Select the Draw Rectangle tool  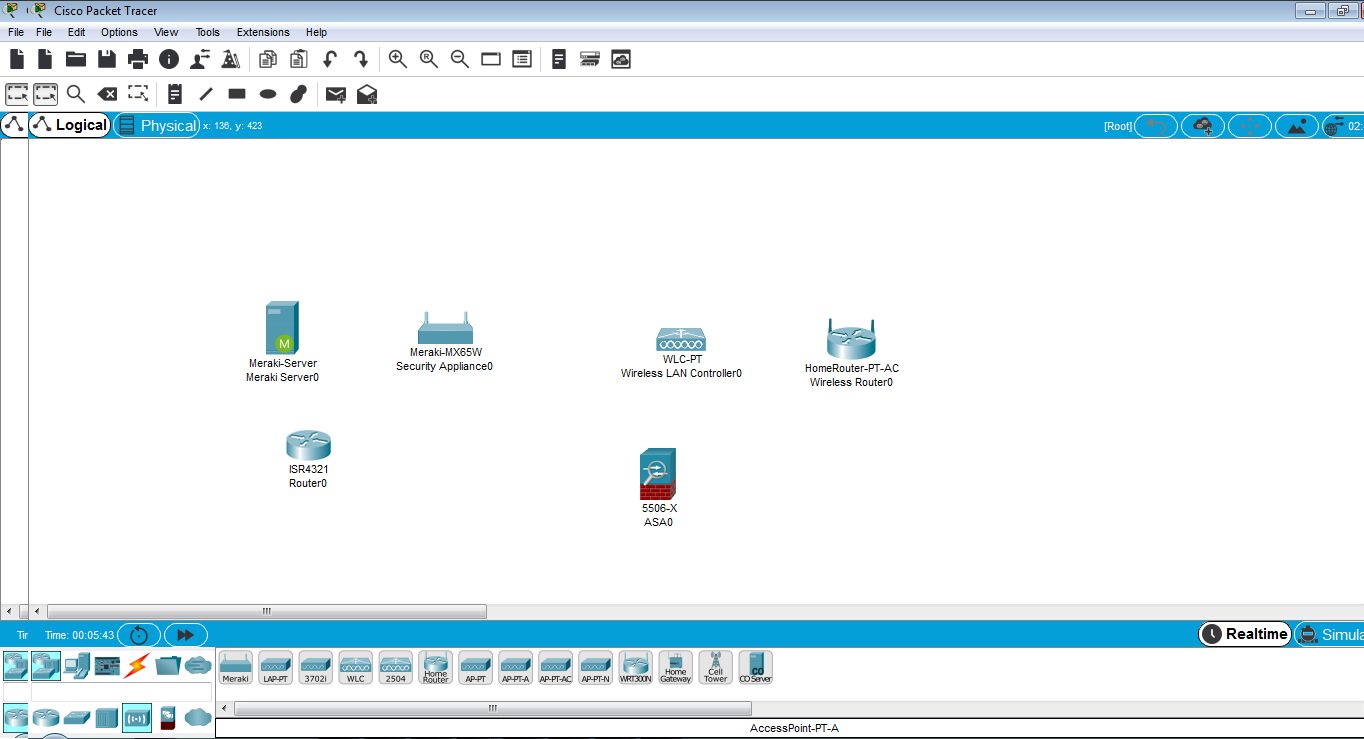[x=236, y=94]
